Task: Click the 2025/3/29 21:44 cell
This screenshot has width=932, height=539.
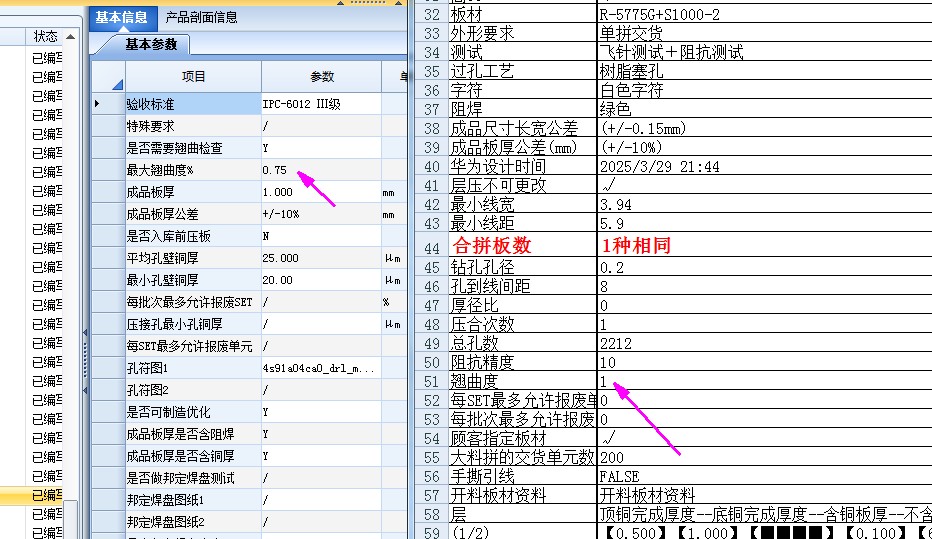Action: coord(764,166)
